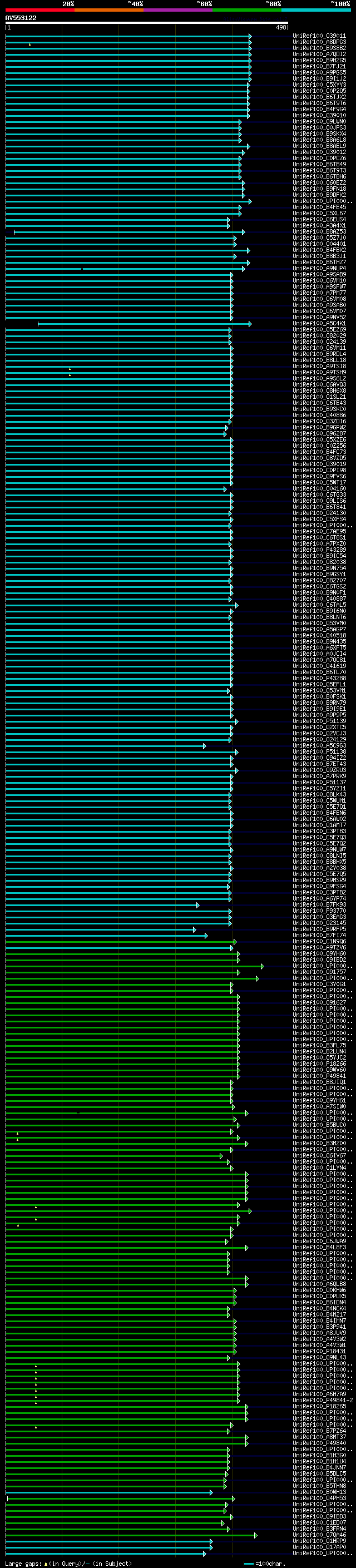Image resolution: width=356 pixels, height=1568 pixels.
Task: Choose UniRef100_A5C9G3 label
Action: coord(319,746)
